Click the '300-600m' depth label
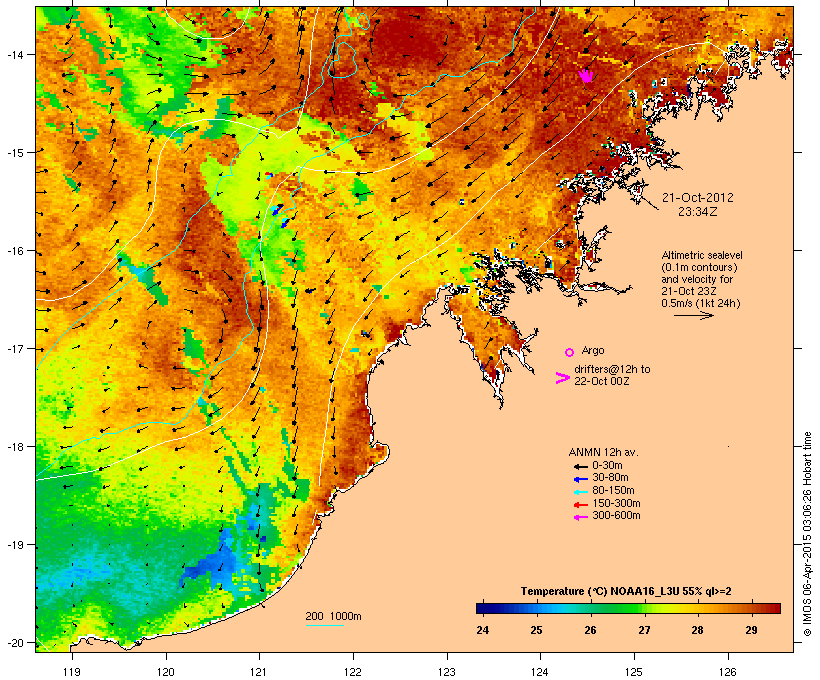 pyautogui.click(x=616, y=516)
